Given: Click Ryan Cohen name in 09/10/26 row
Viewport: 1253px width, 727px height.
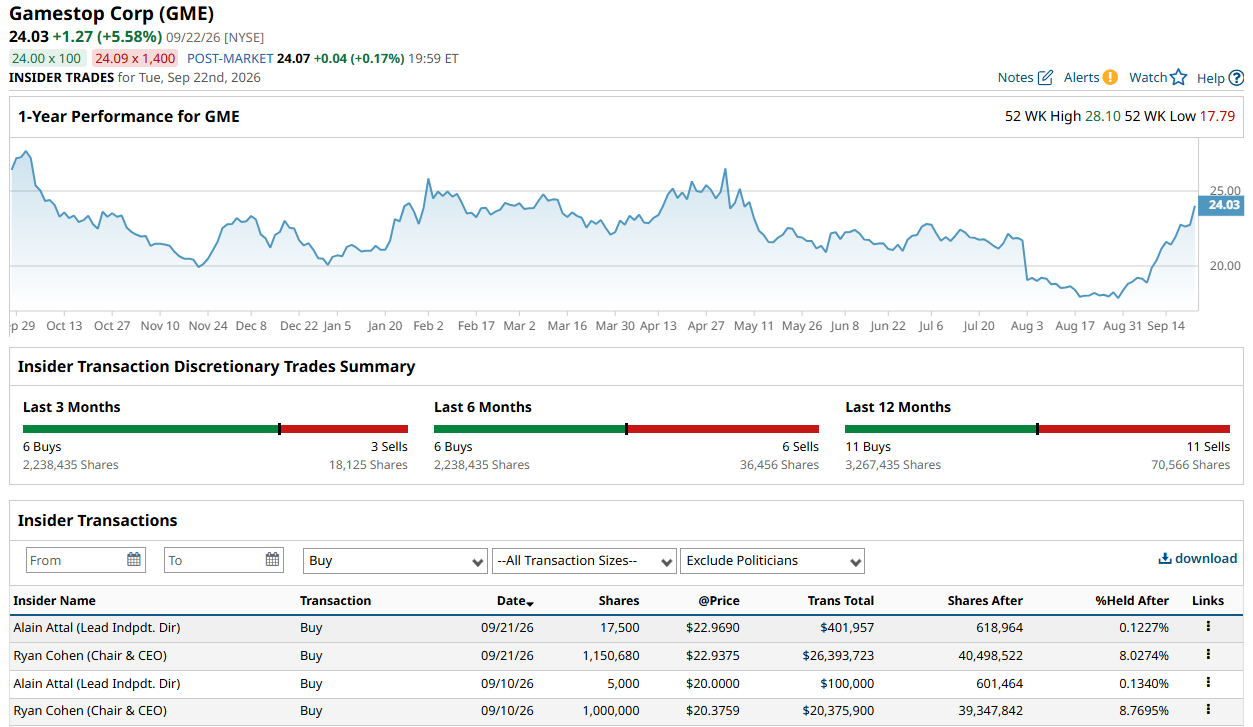Looking at the screenshot, I should point(90,711).
